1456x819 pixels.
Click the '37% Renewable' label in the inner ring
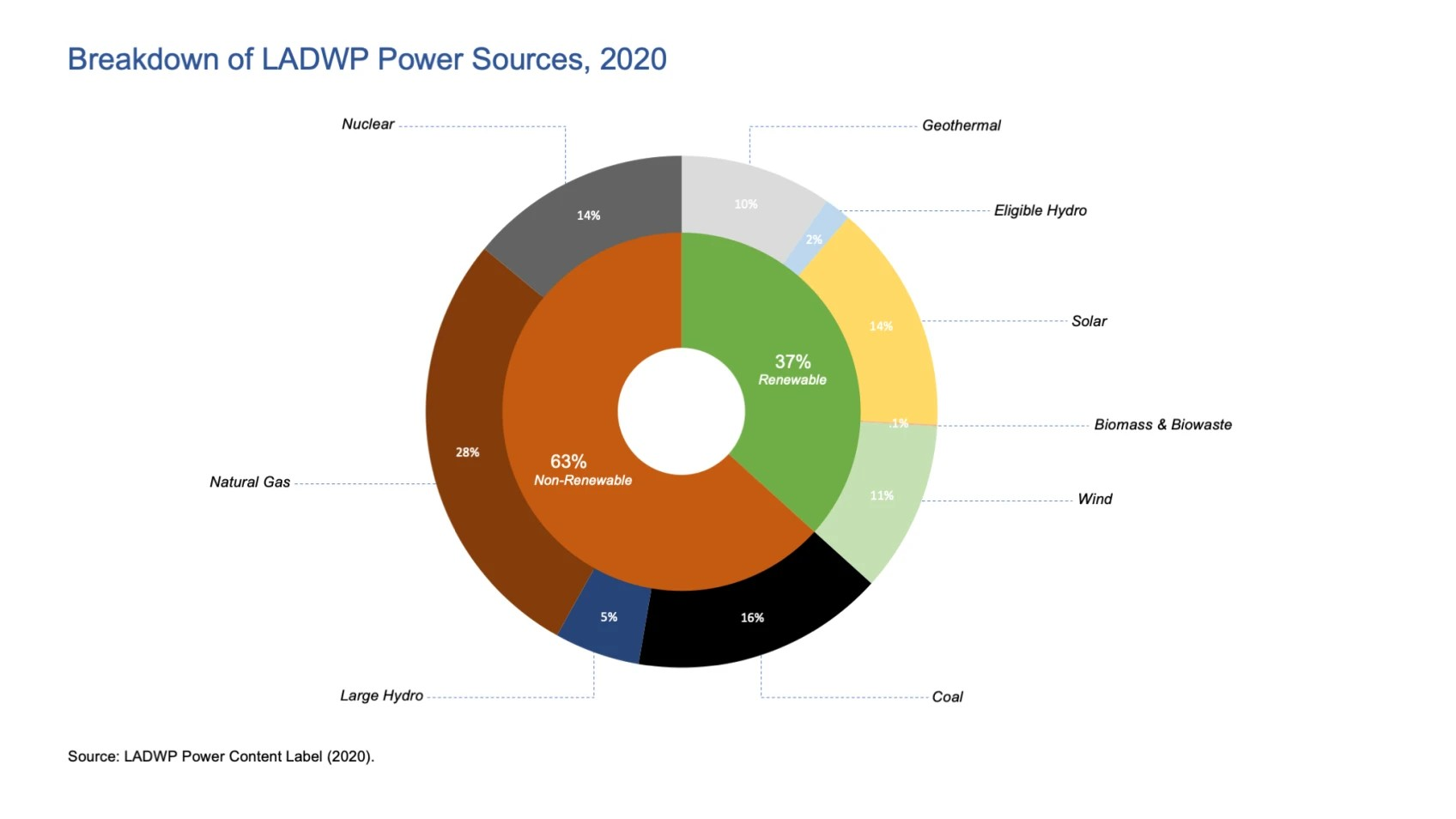[x=792, y=370]
